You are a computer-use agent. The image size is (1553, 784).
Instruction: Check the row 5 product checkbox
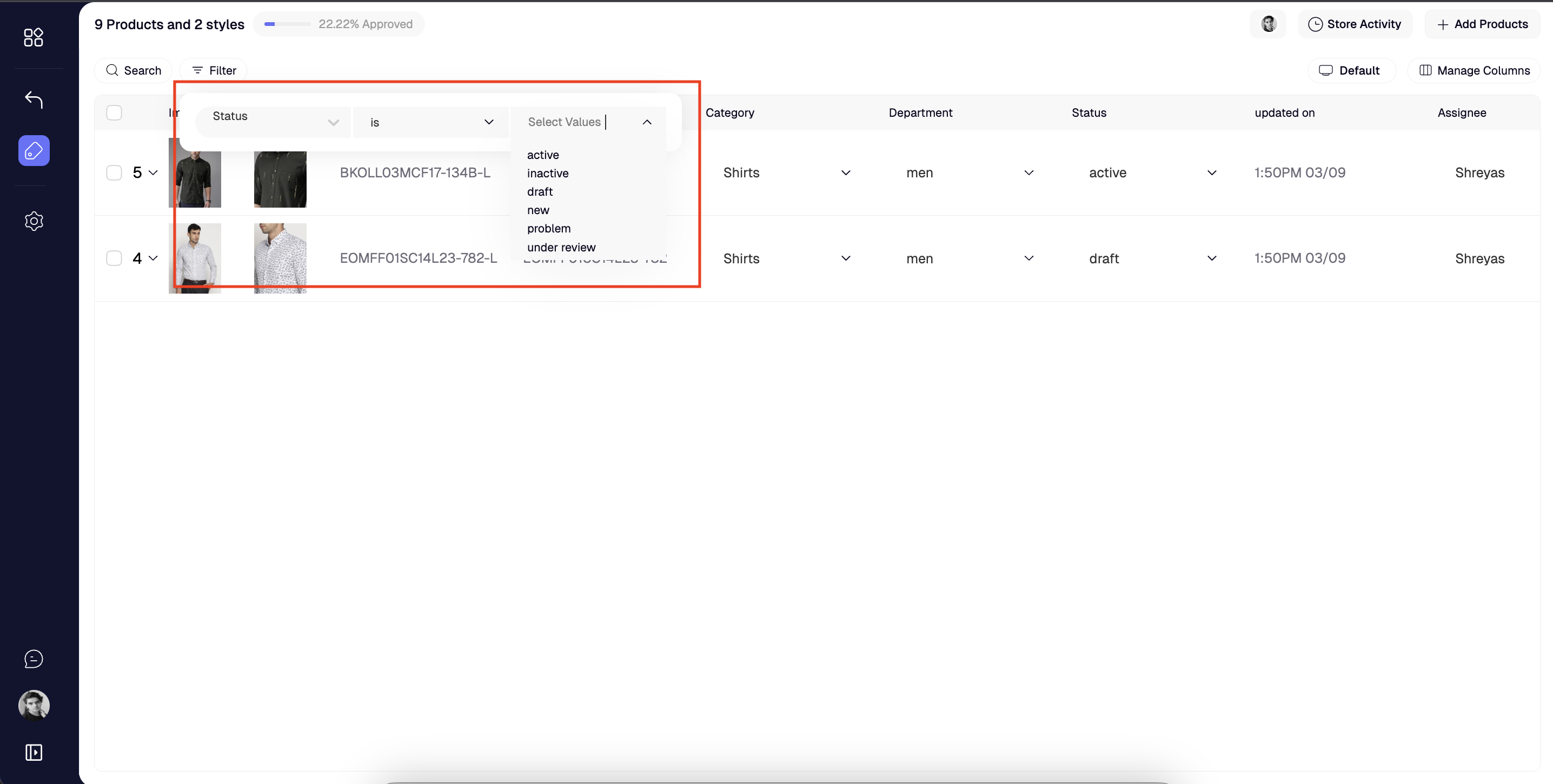point(114,173)
